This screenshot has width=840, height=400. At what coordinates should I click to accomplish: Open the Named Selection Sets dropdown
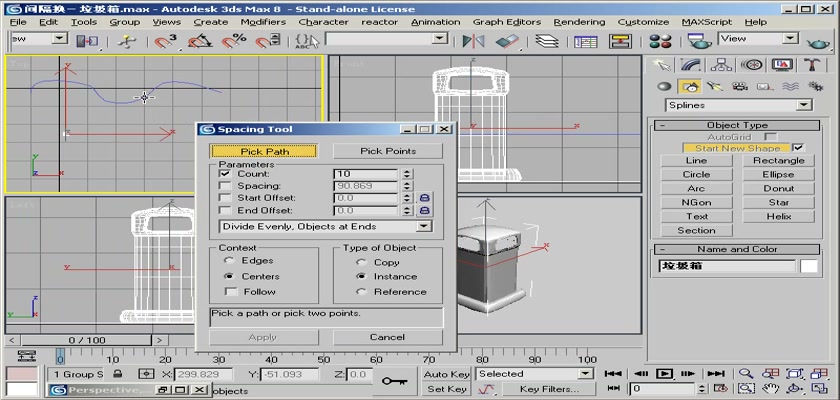[386, 39]
